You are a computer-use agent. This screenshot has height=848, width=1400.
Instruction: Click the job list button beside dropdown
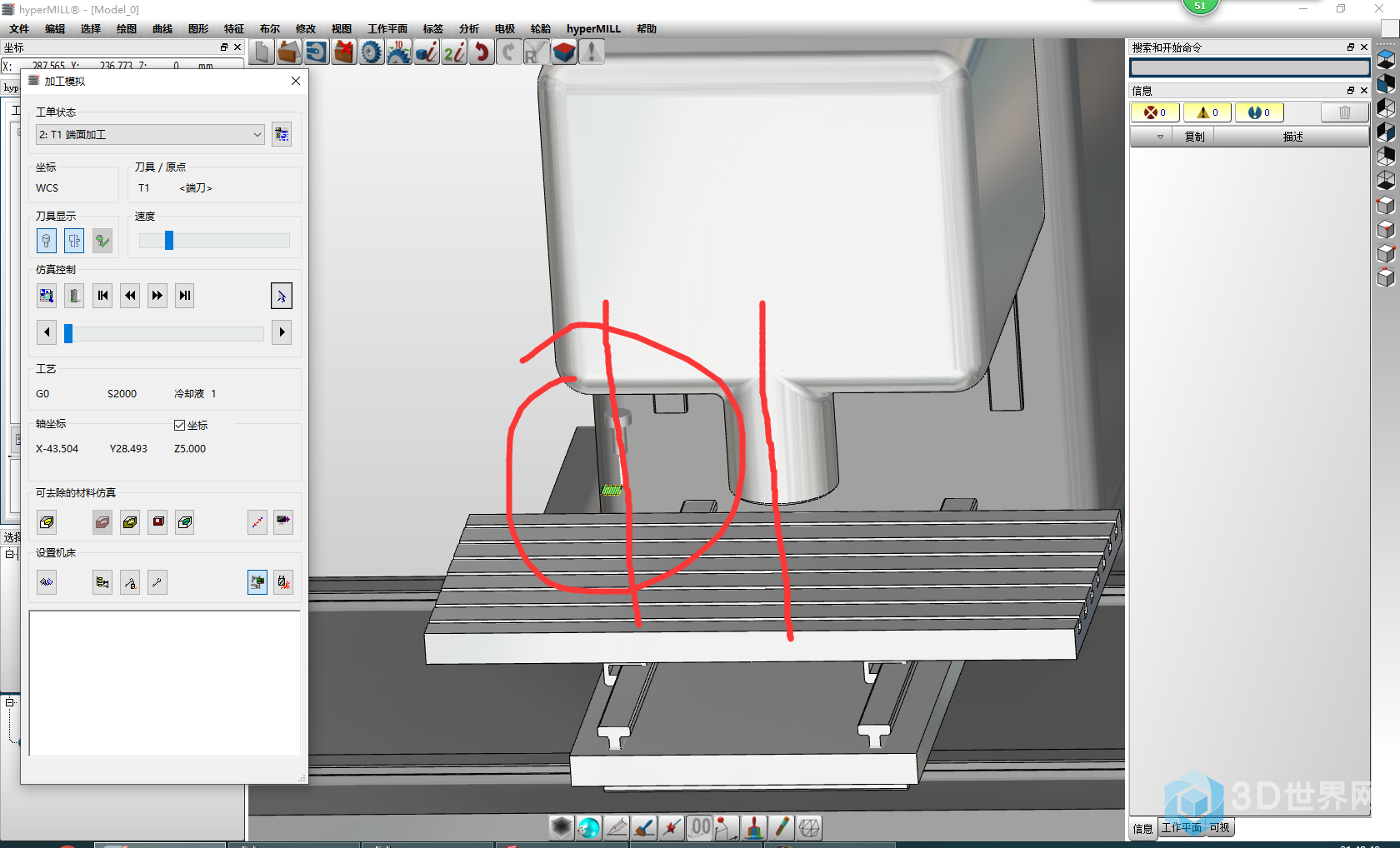(282, 134)
